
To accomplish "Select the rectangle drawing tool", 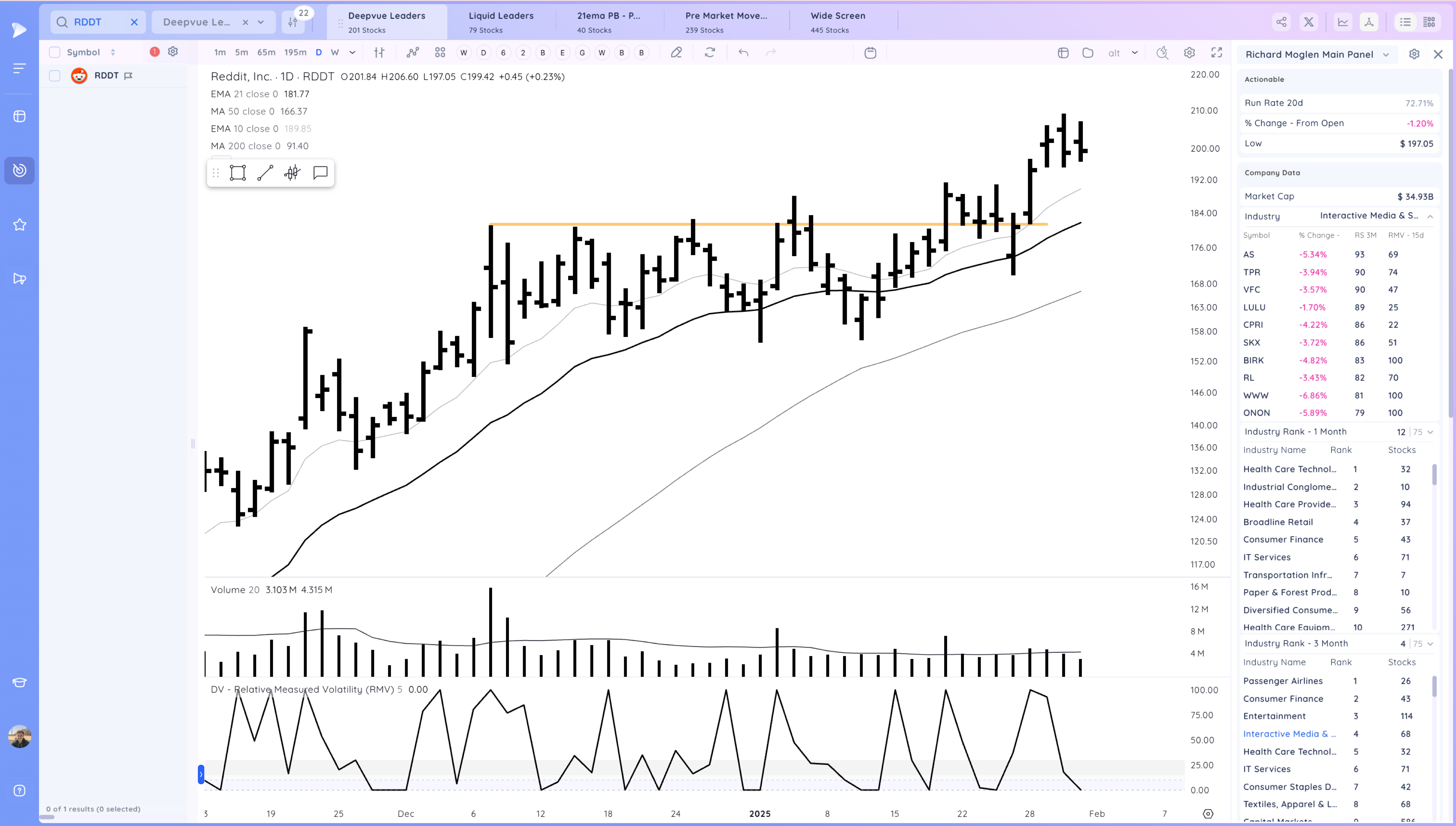I will (237, 172).
